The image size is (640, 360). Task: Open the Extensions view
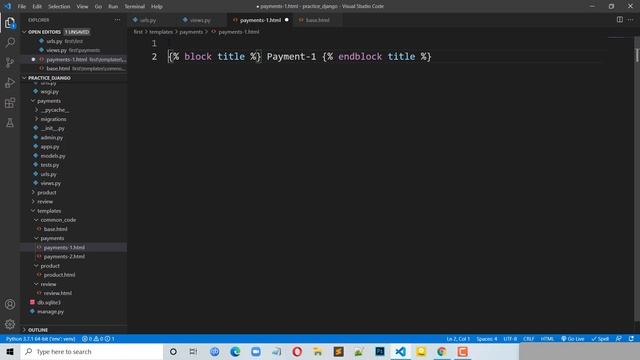10,103
